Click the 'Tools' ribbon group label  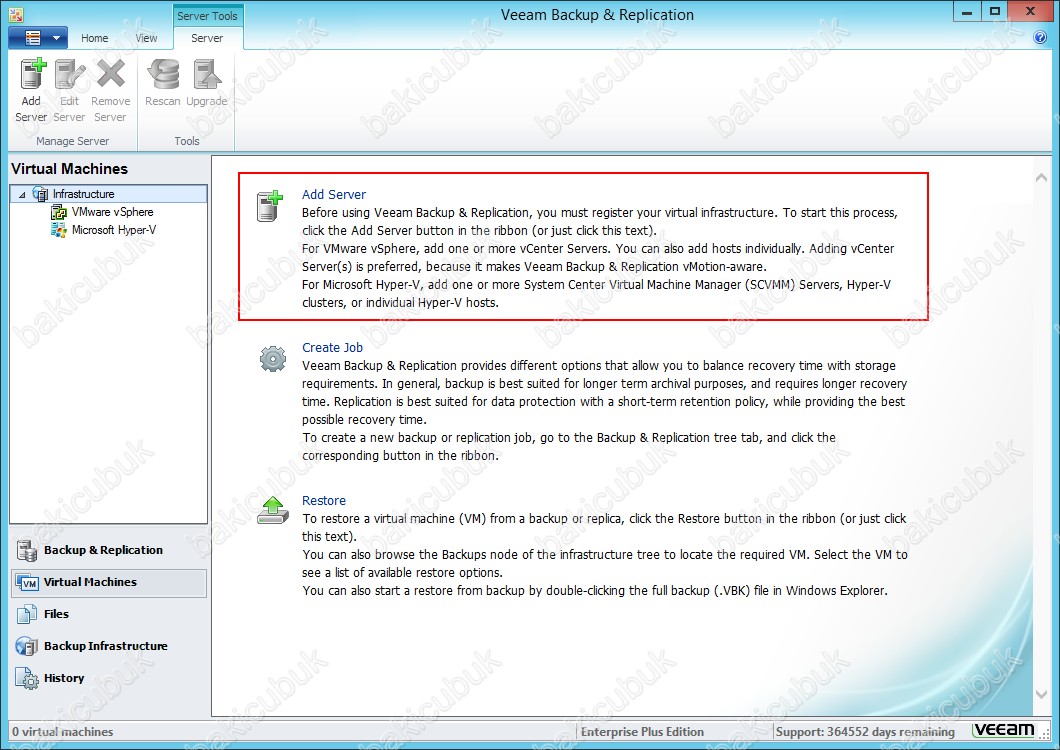(x=187, y=141)
